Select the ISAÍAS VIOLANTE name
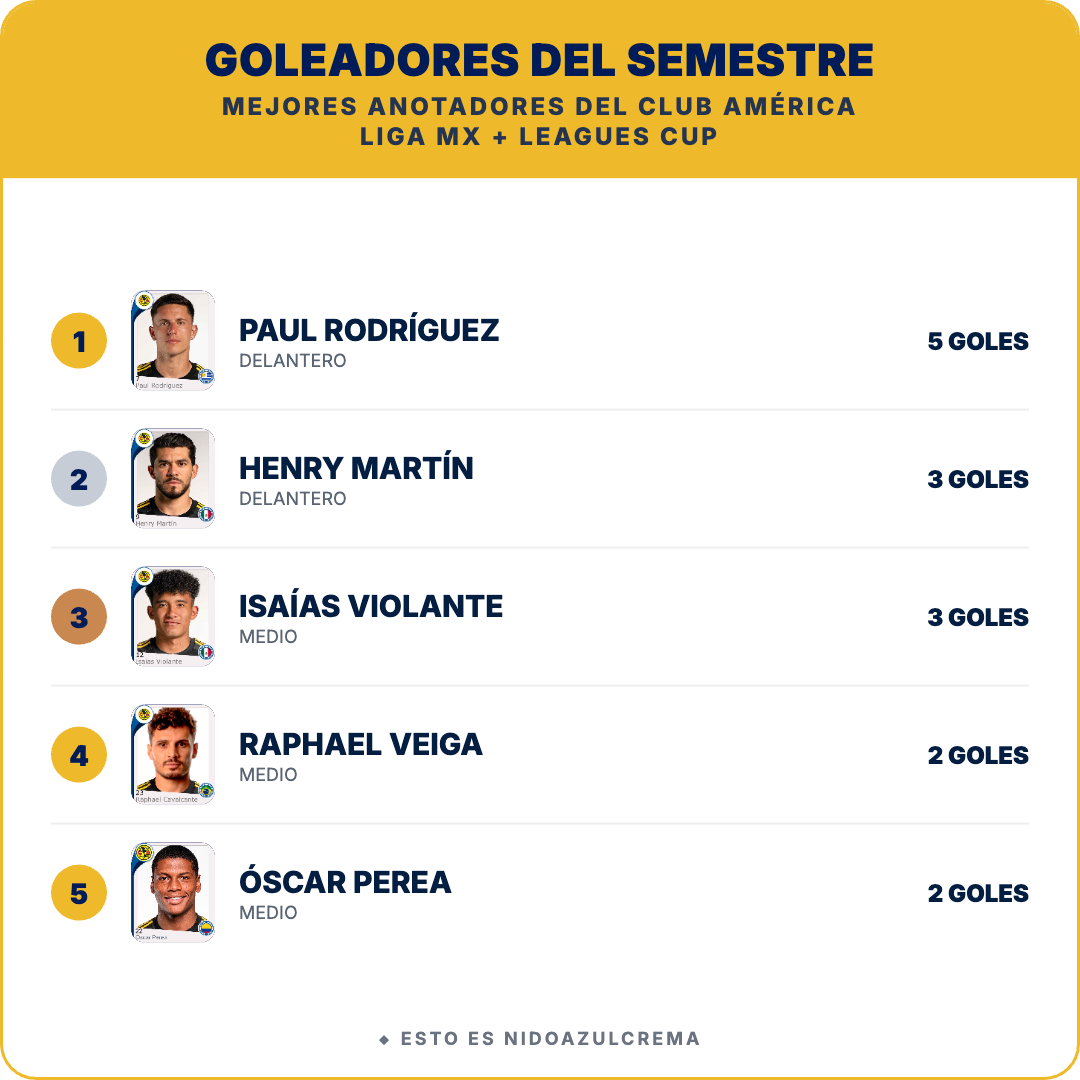 point(371,606)
